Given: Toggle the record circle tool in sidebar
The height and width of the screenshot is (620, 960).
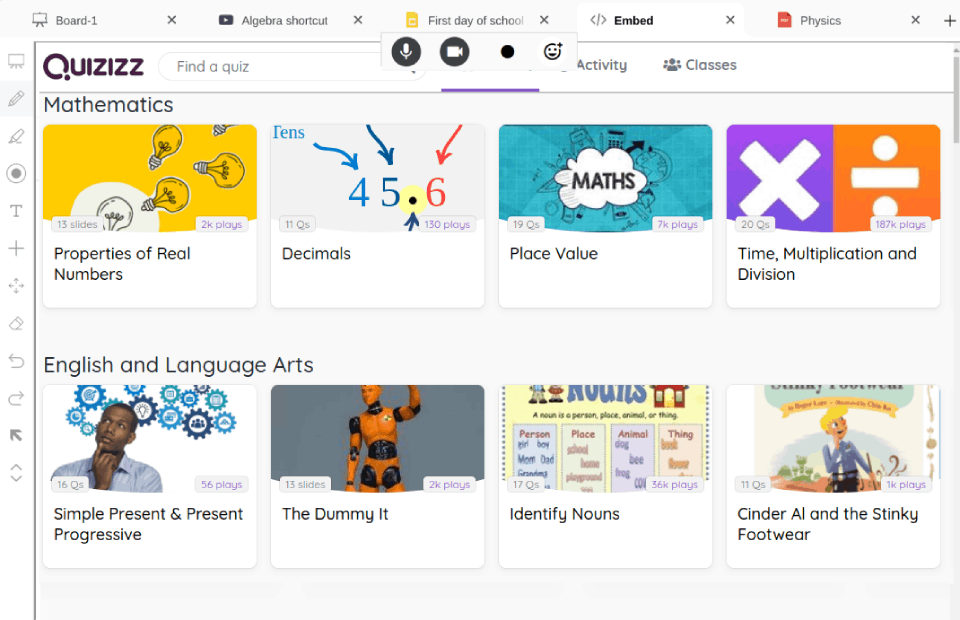Looking at the screenshot, I should pyautogui.click(x=16, y=174).
